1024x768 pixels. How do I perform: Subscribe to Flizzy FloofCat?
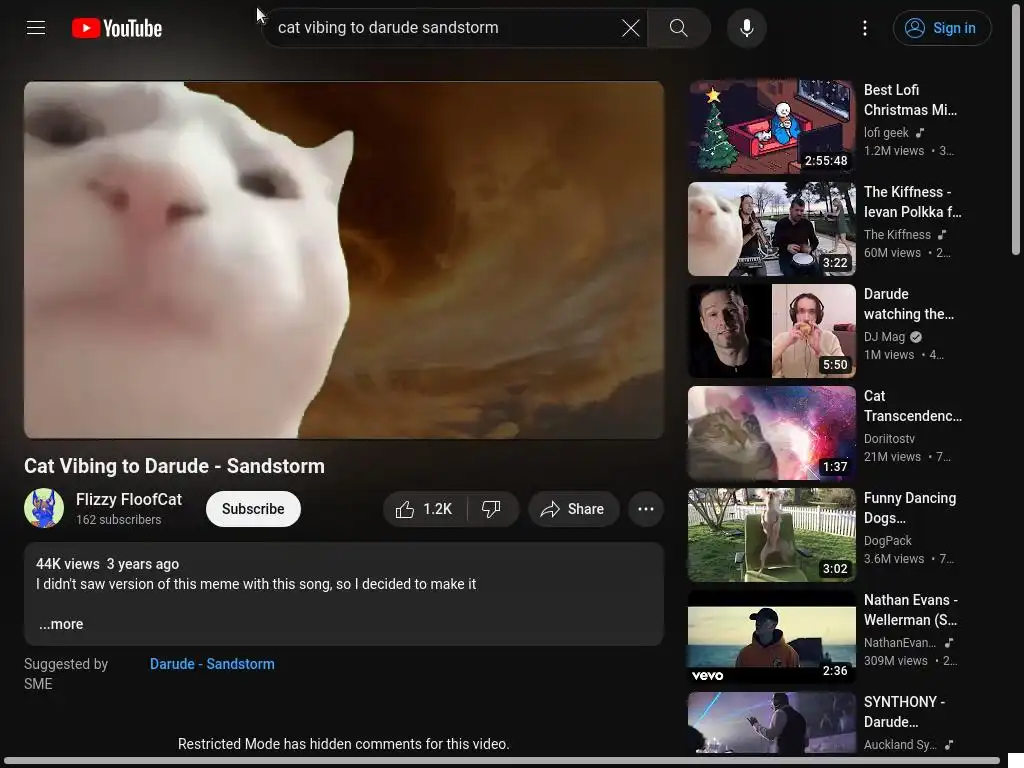tap(253, 509)
